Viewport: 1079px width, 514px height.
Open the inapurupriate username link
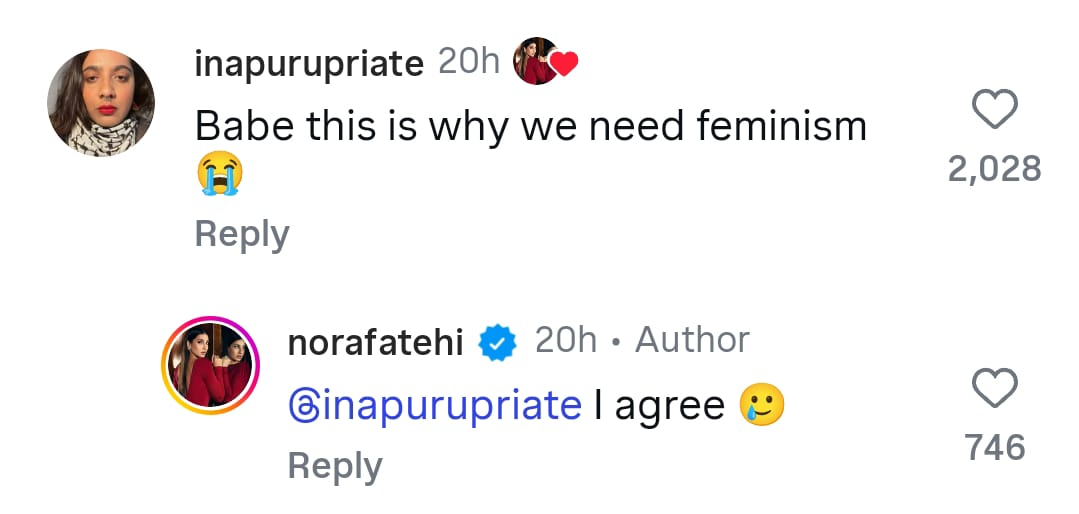[309, 63]
